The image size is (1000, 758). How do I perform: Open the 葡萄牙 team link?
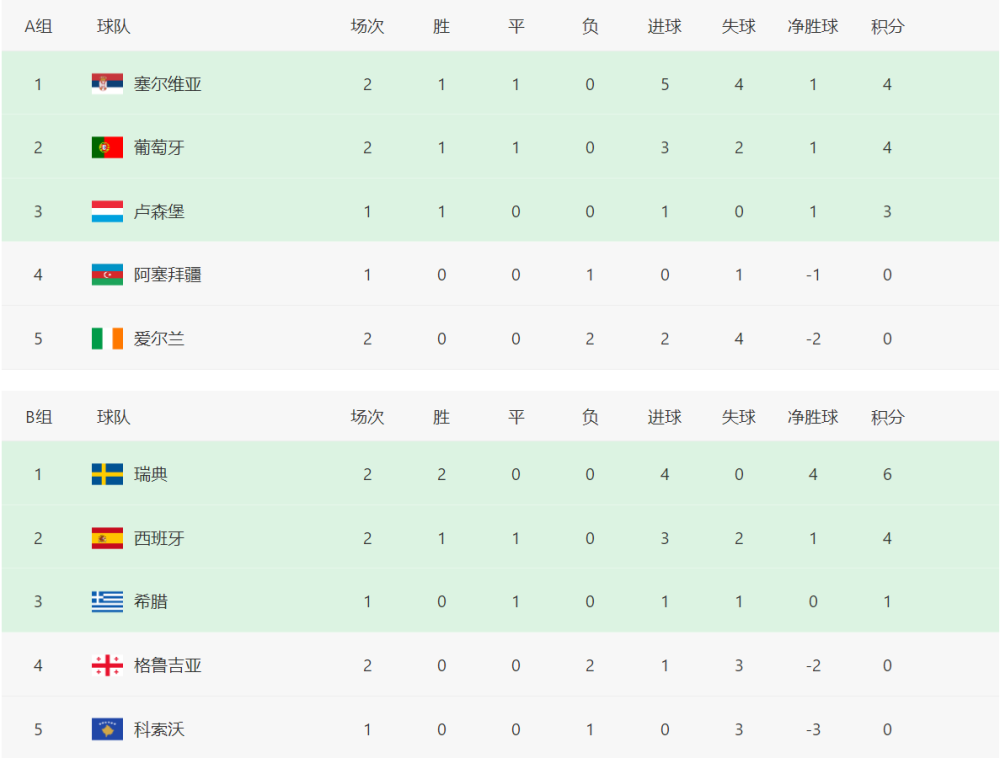click(159, 148)
